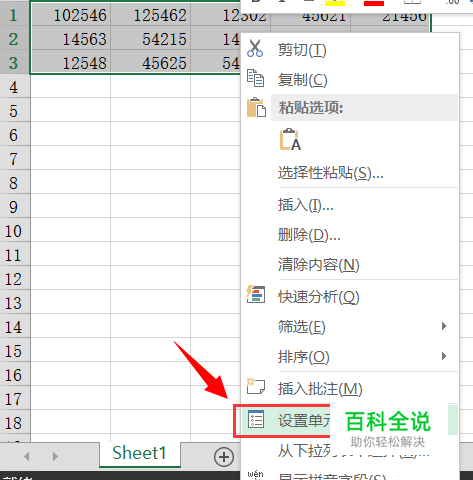
Task: Expand the 排序(O) sort submenu arrow
Action: tap(444, 356)
